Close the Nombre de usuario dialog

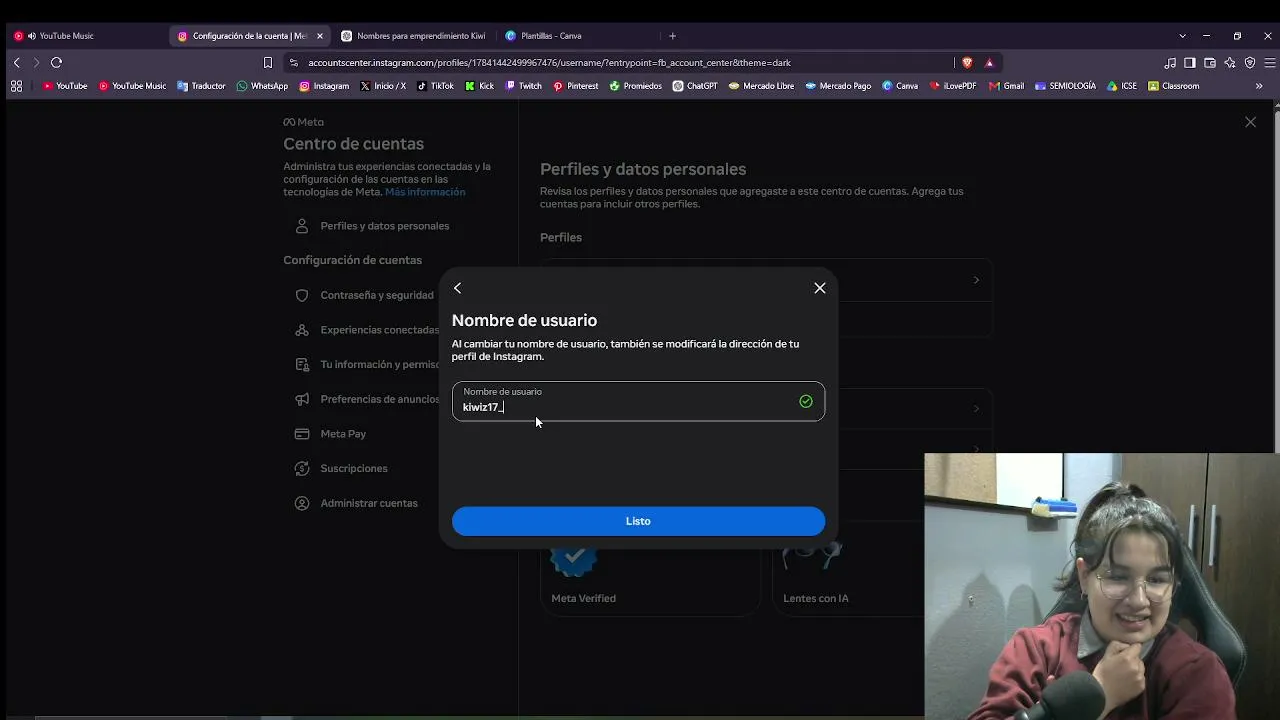(820, 288)
